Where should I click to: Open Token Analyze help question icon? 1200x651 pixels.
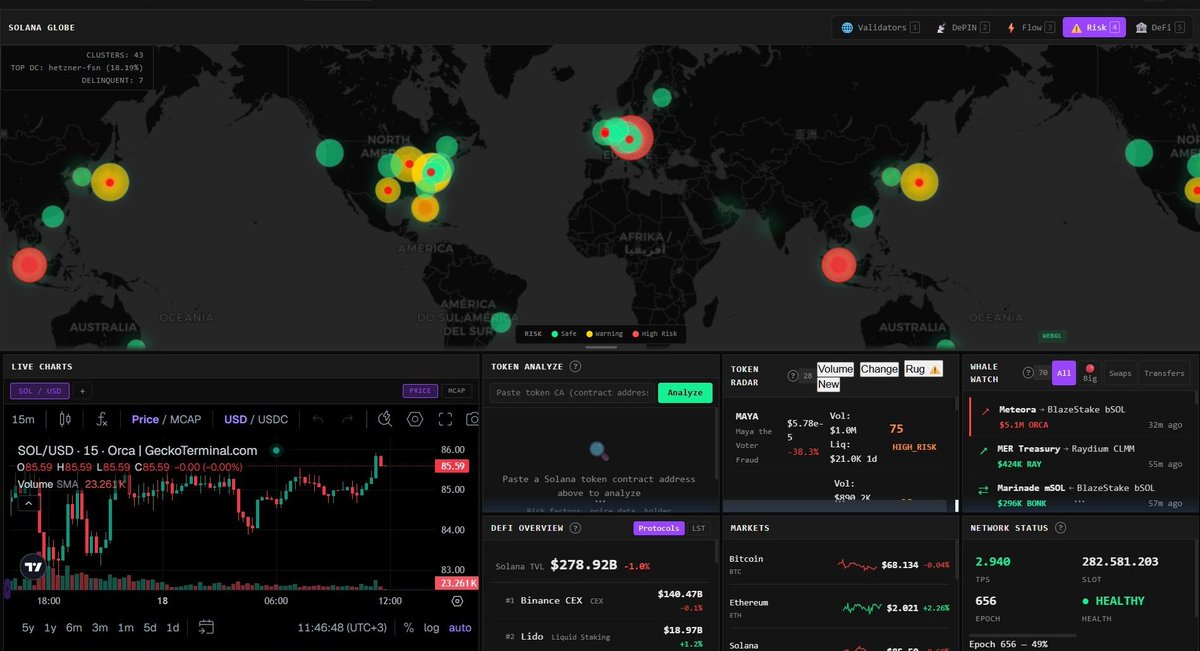coord(575,367)
